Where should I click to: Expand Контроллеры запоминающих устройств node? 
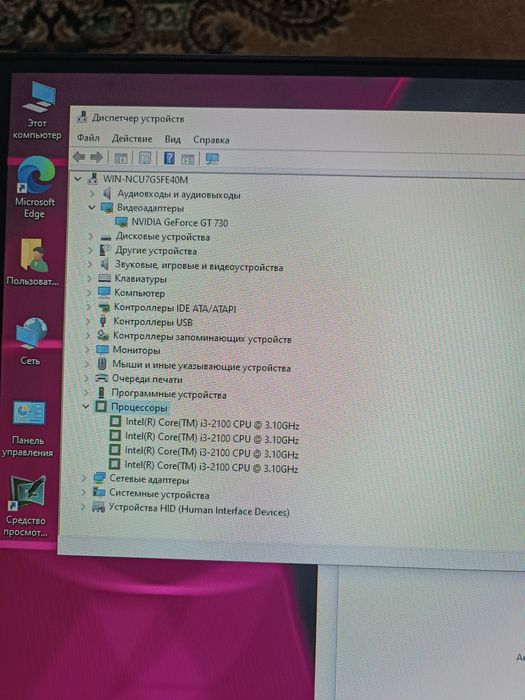point(88,335)
